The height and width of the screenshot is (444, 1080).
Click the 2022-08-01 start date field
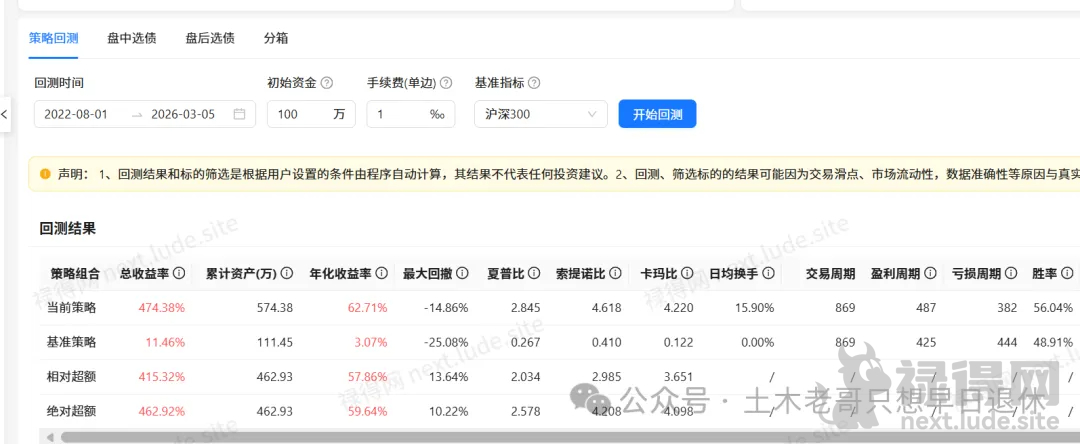click(75, 114)
